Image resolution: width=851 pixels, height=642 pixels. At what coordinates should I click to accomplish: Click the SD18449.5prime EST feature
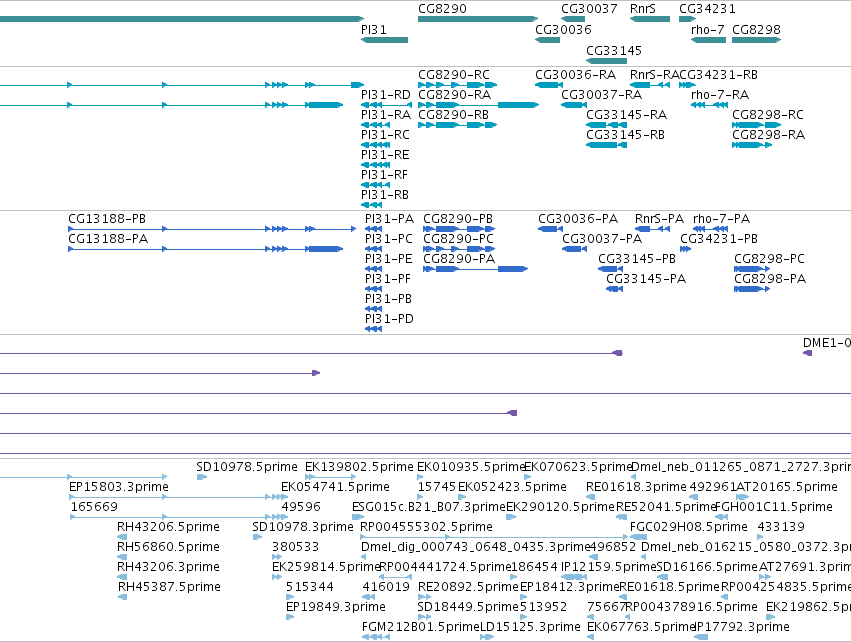point(424,617)
